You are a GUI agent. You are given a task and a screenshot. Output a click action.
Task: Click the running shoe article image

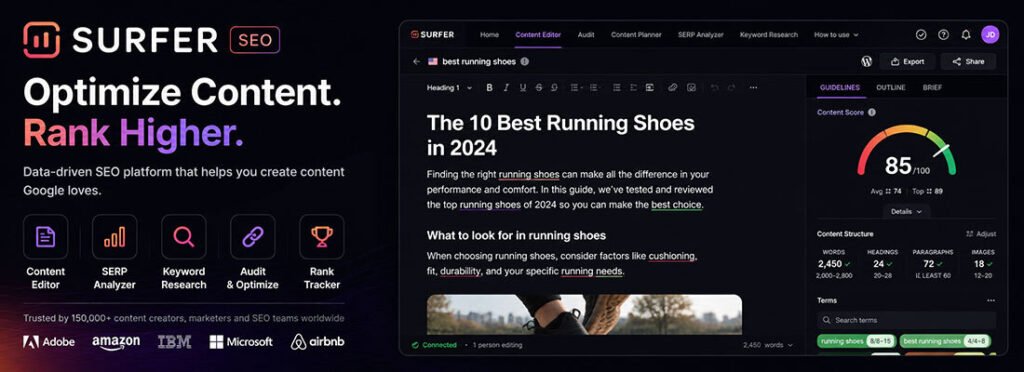[x=584, y=315]
